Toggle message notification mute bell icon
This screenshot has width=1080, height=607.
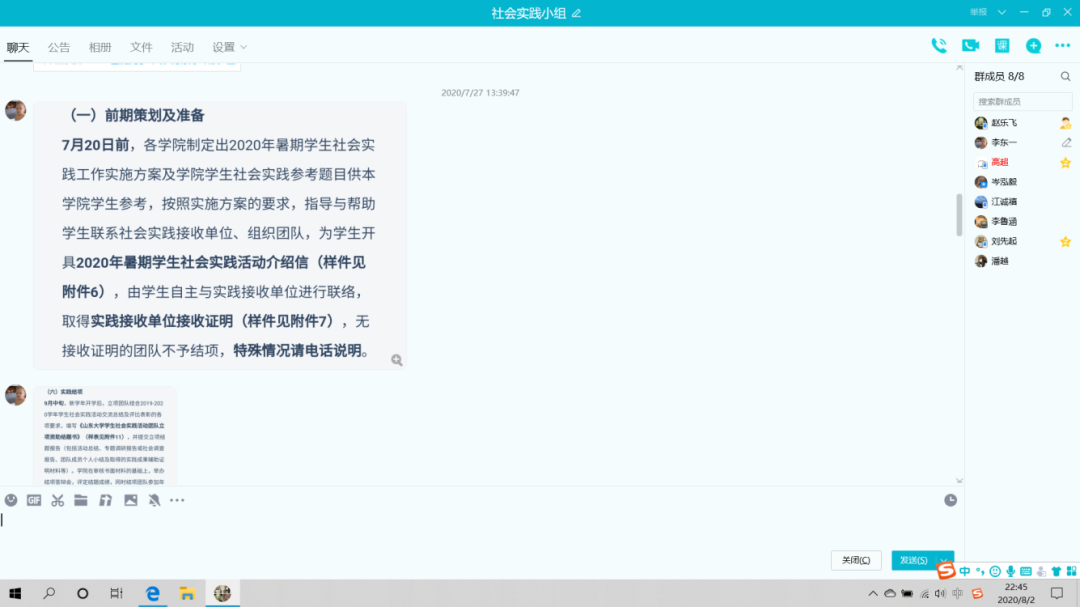tap(154, 500)
